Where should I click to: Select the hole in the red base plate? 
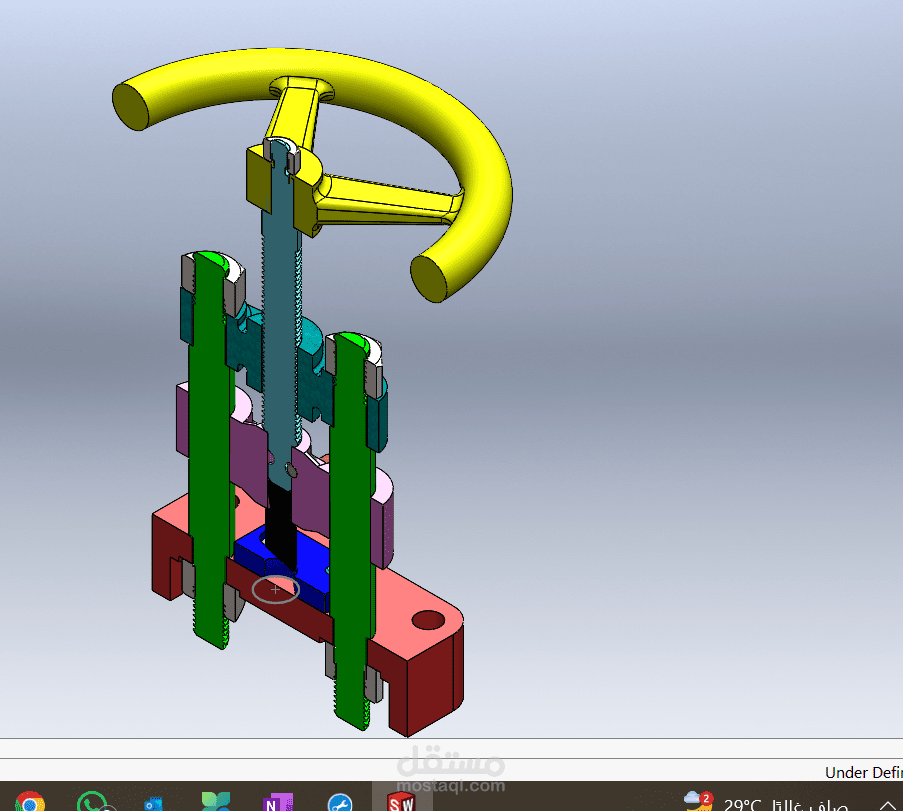tap(428, 620)
